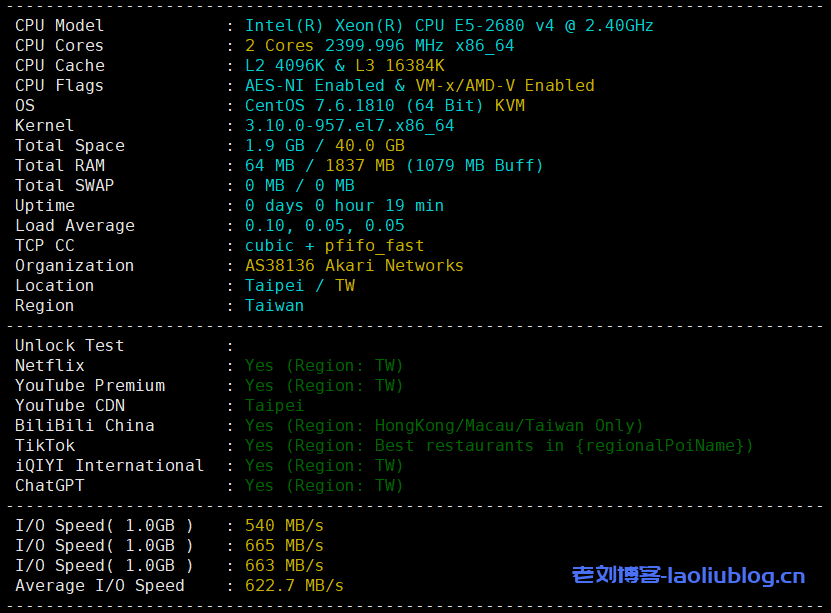Select the Average I/O Speed 622.7 MB/s value

294,585
